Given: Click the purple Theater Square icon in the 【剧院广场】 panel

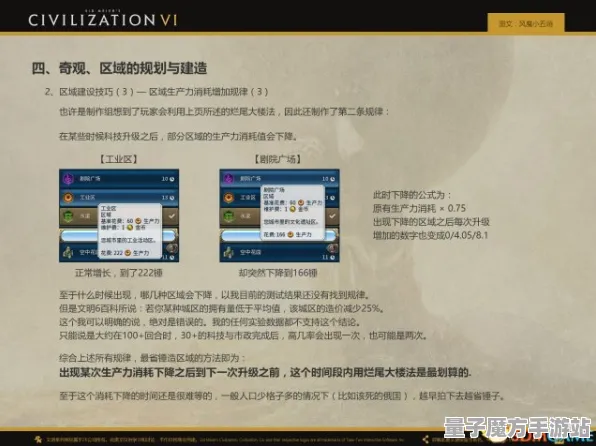Looking at the screenshot, I should [x=228, y=178].
